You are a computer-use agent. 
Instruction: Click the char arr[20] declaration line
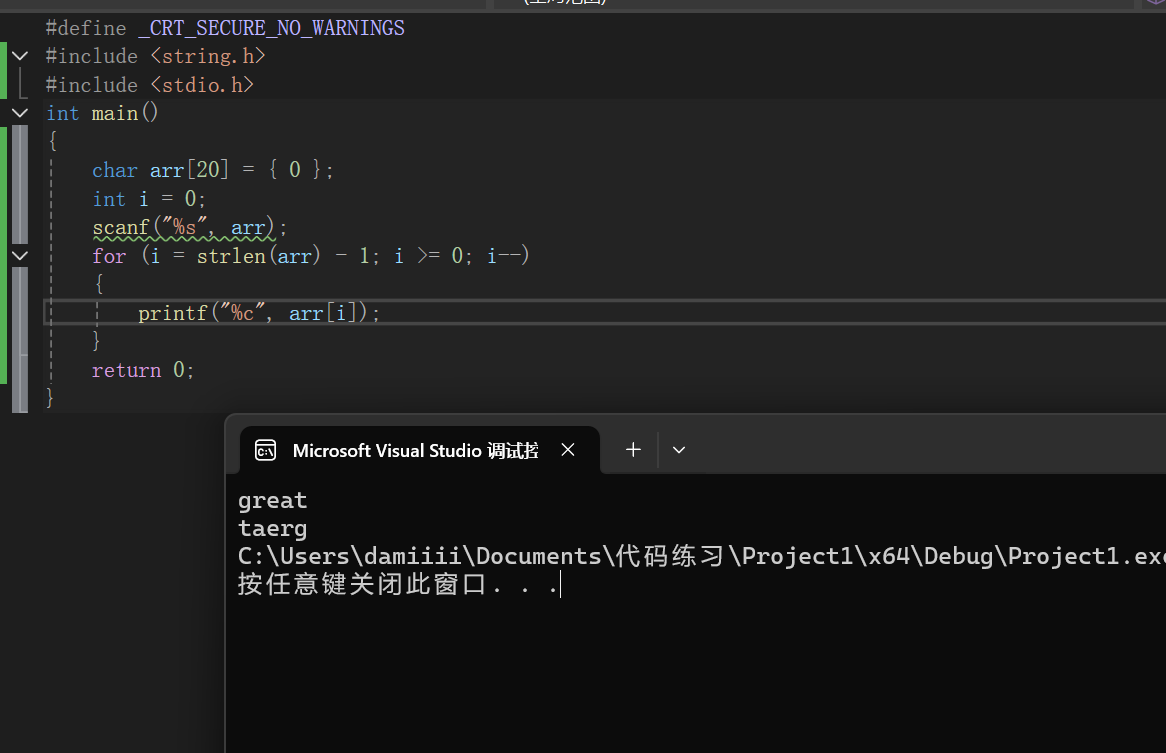[213, 170]
